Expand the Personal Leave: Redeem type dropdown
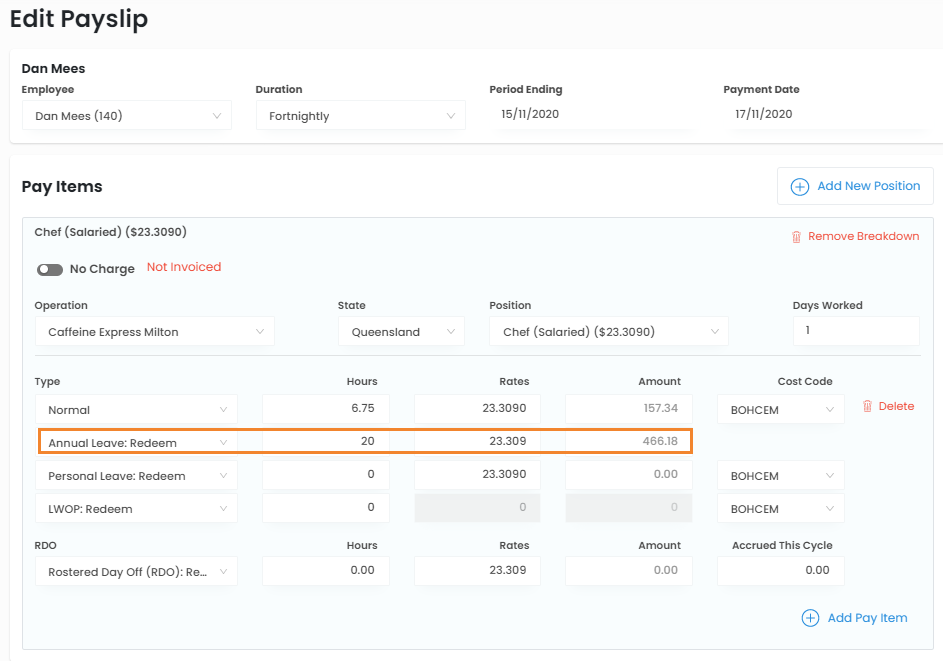Viewport: 943px width, 661px height. tap(137, 476)
